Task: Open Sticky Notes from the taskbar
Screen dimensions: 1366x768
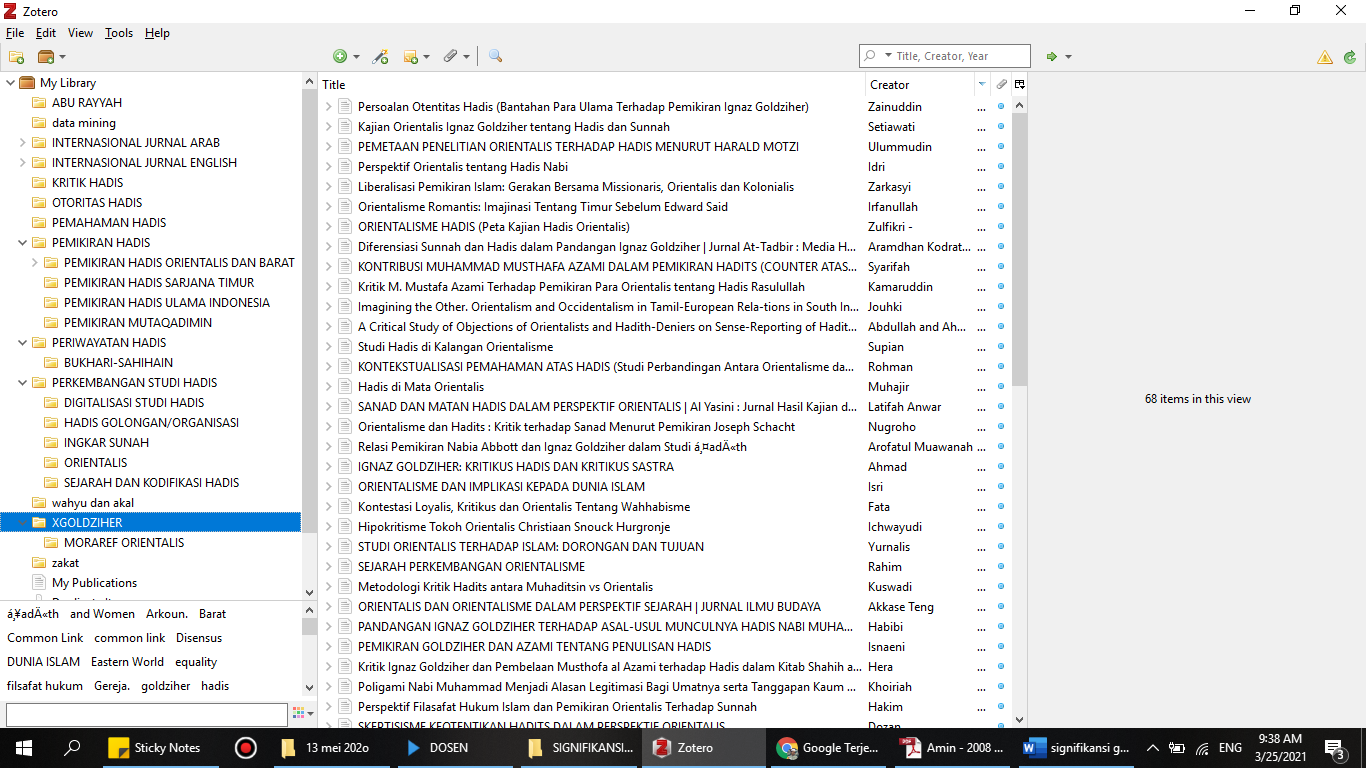Action: point(154,748)
